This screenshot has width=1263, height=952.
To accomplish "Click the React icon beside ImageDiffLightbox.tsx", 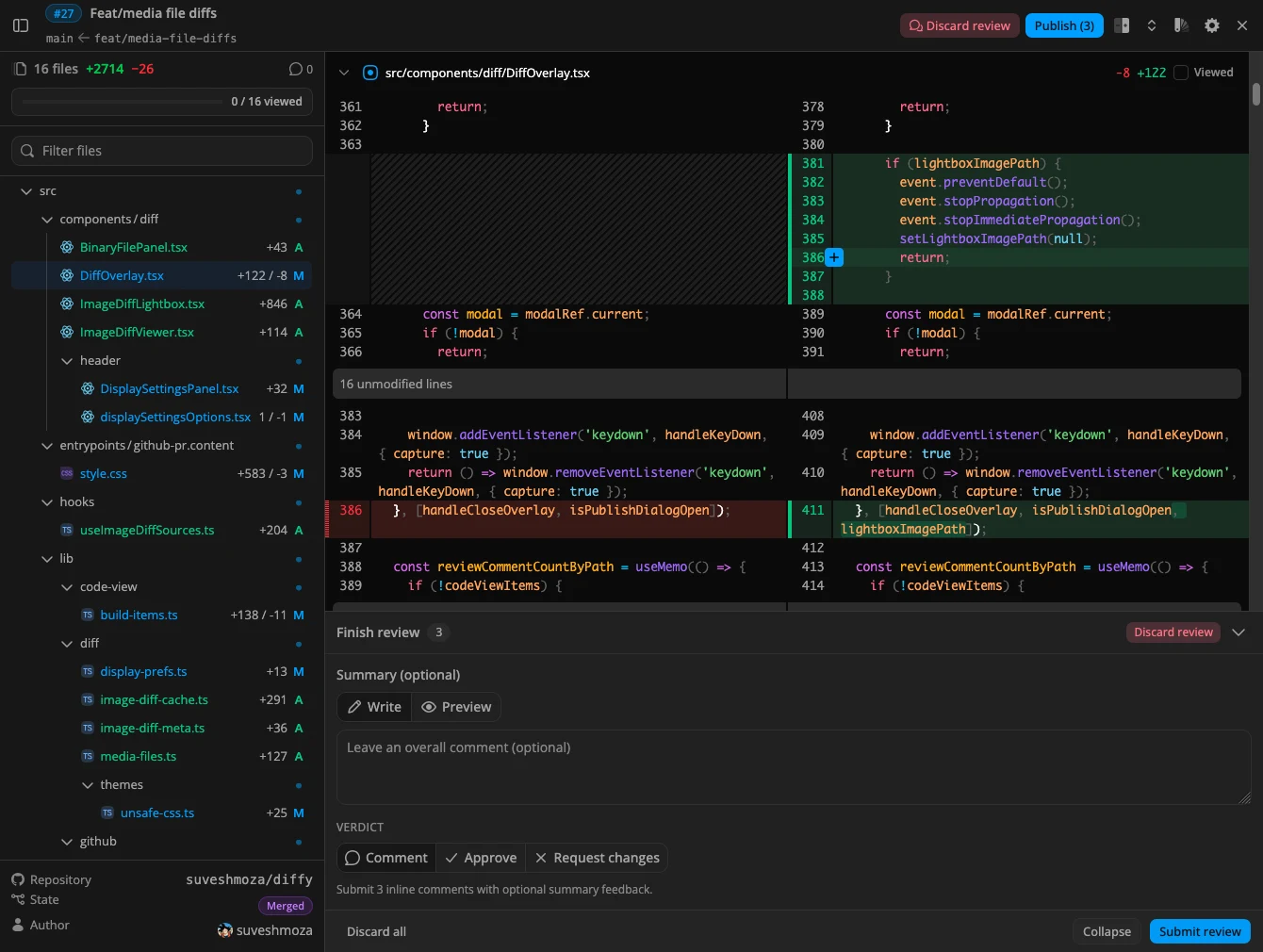I will pyautogui.click(x=67, y=304).
